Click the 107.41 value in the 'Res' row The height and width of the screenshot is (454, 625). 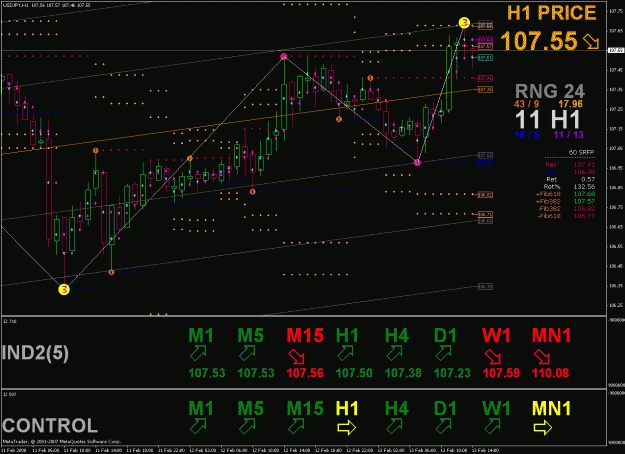pos(584,165)
